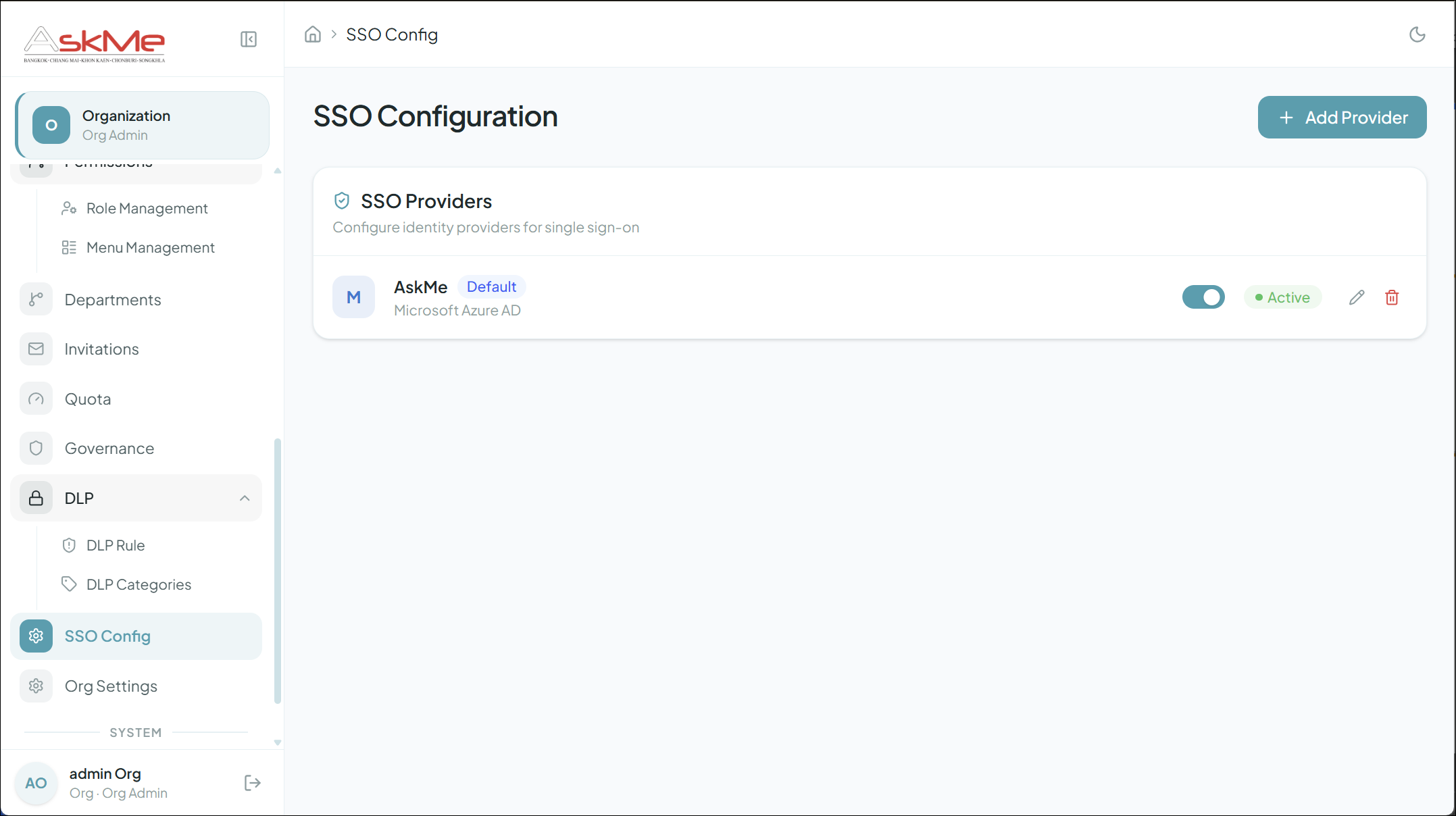Click the M provider avatar for AskMe
Viewport: 1456px width, 816px height.
[353, 297]
